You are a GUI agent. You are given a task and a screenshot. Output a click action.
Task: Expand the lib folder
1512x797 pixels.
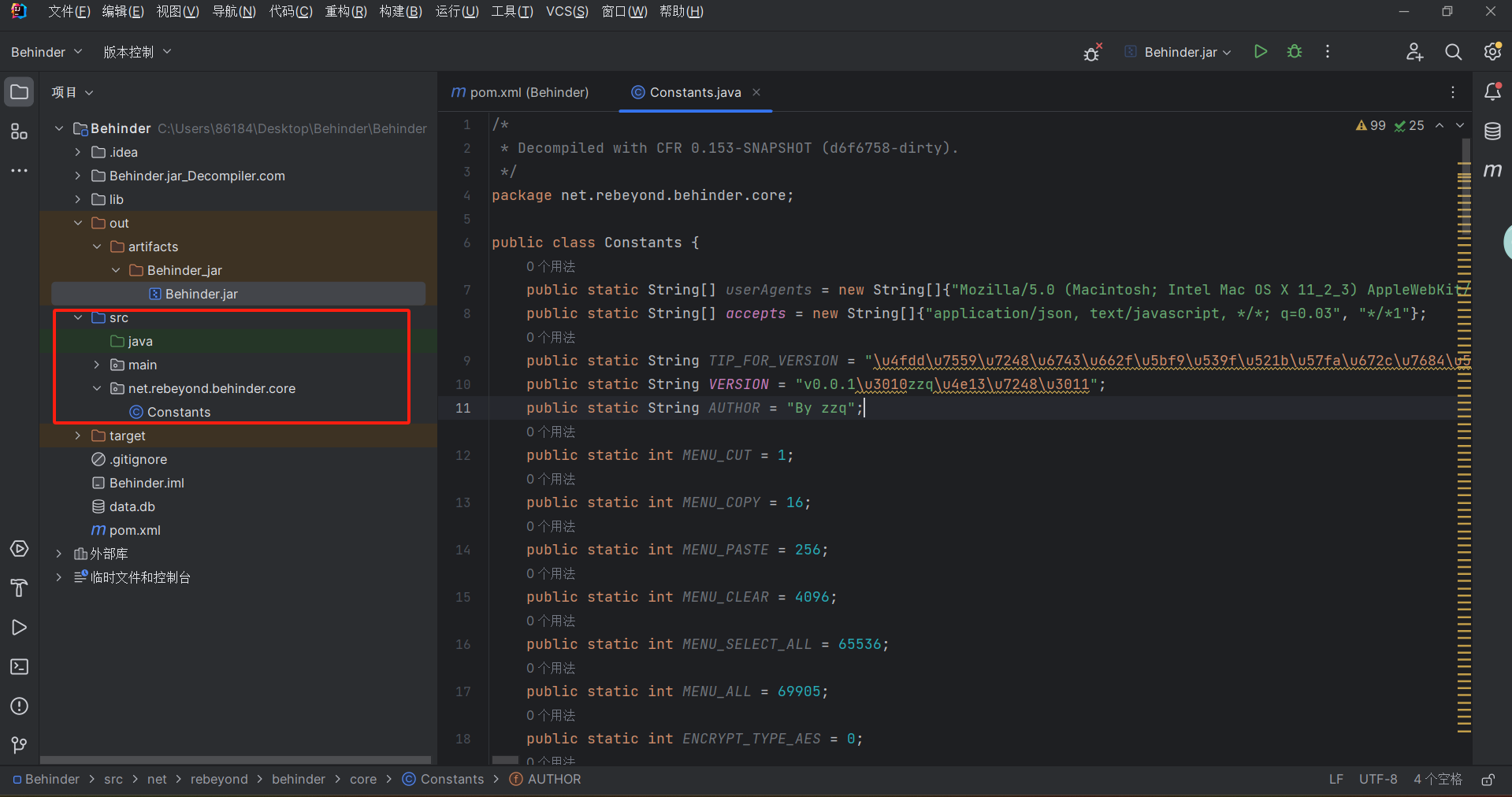[x=77, y=199]
